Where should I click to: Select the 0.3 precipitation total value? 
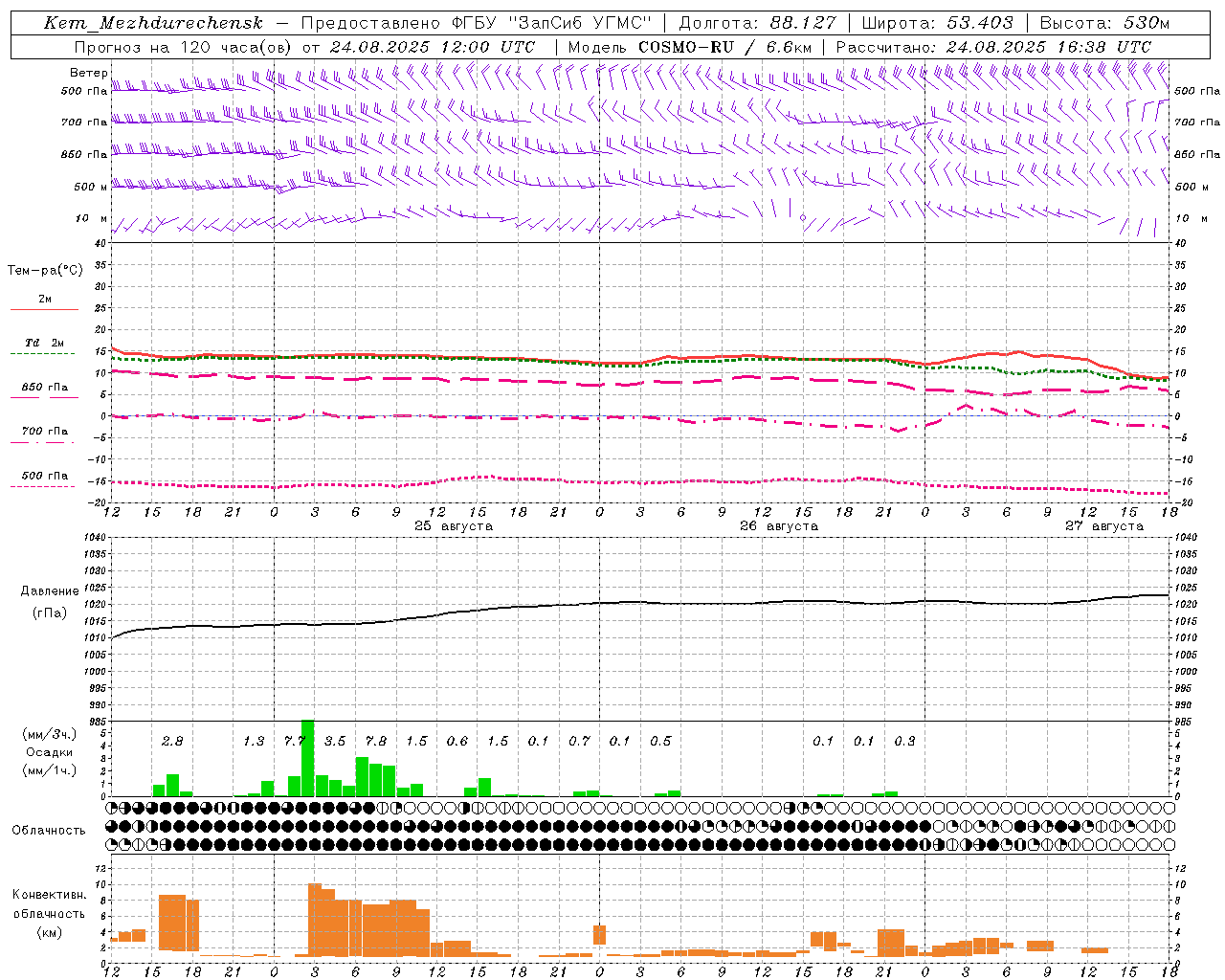[x=904, y=742]
